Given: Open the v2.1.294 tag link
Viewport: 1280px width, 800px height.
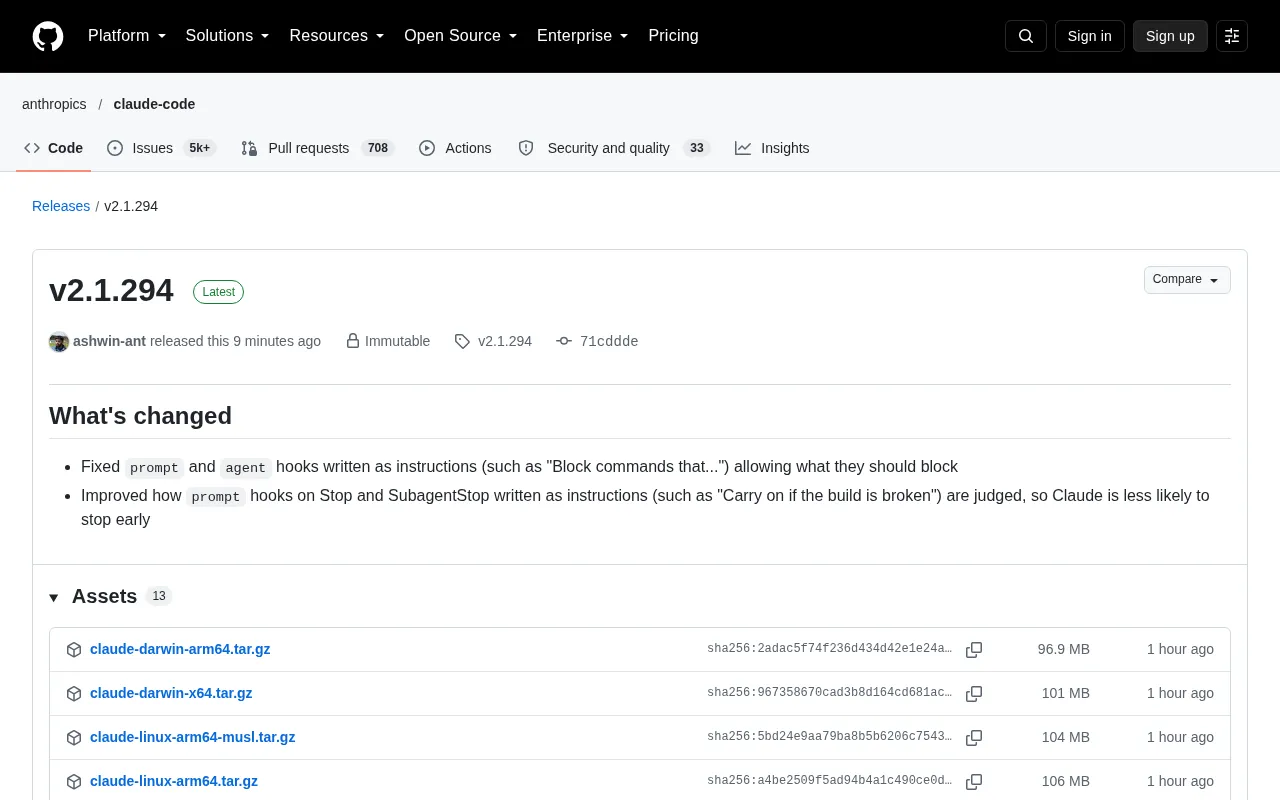Looking at the screenshot, I should click(x=505, y=341).
